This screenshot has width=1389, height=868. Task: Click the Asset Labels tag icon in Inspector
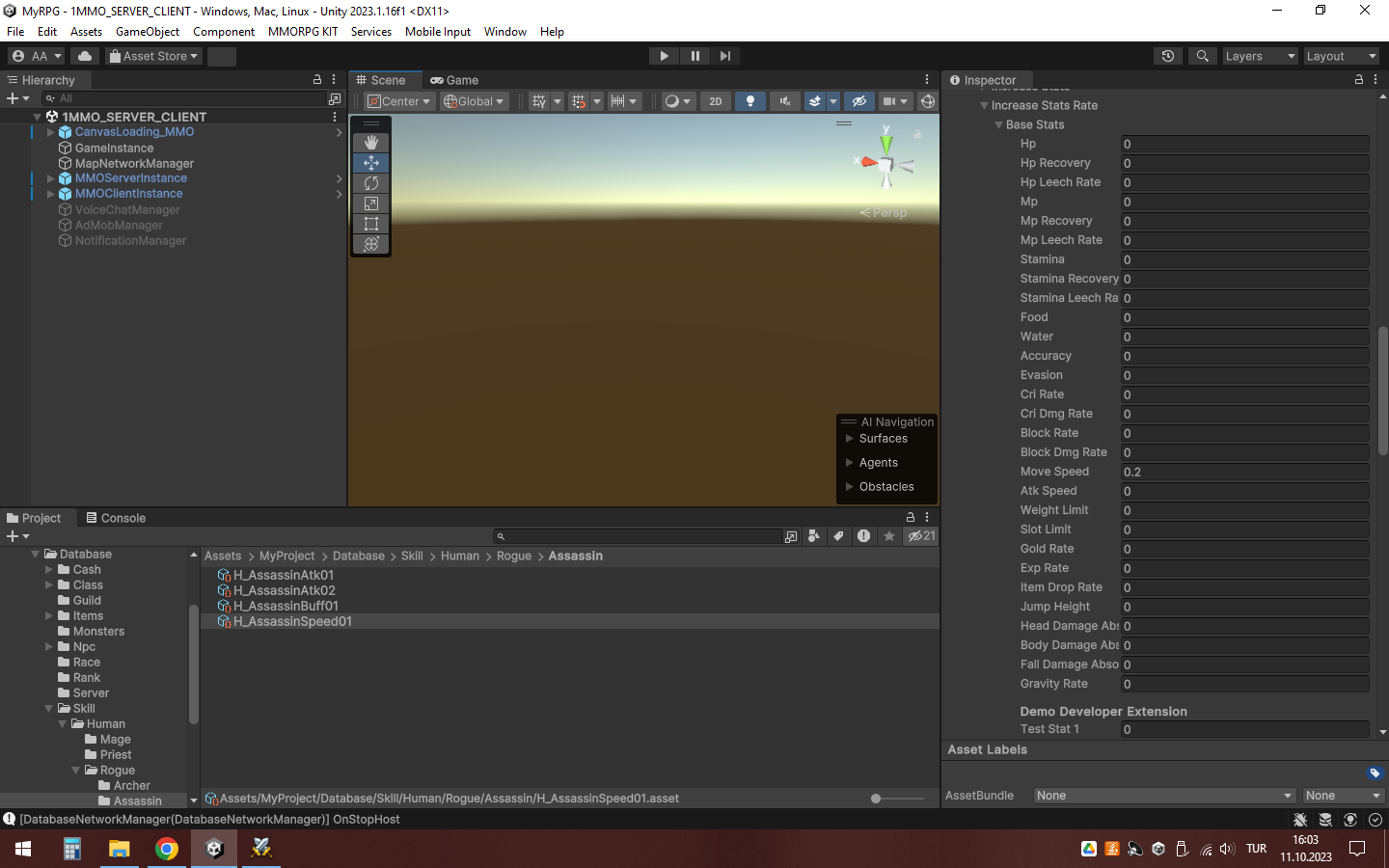(x=1375, y=773)
